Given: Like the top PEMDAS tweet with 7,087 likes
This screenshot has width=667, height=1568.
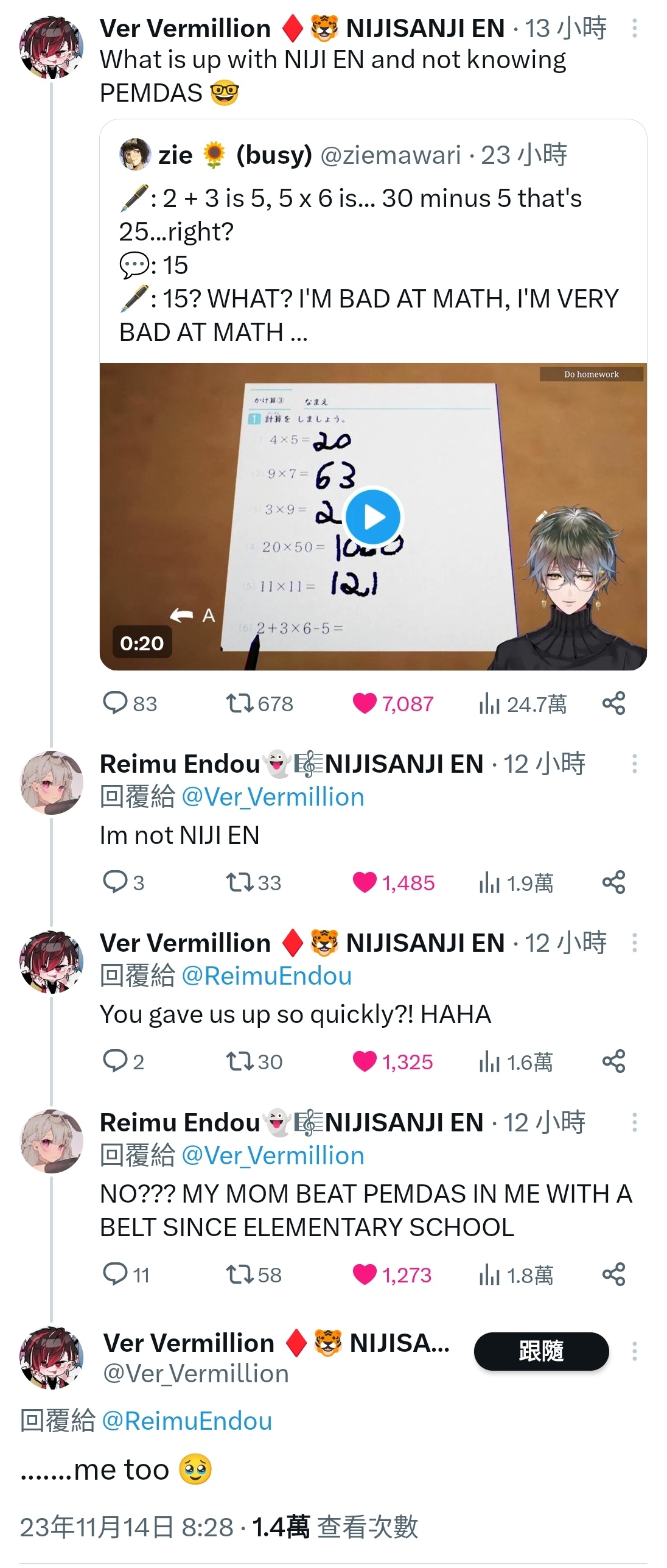Looking at the screenshot, I should coord(393,703).
